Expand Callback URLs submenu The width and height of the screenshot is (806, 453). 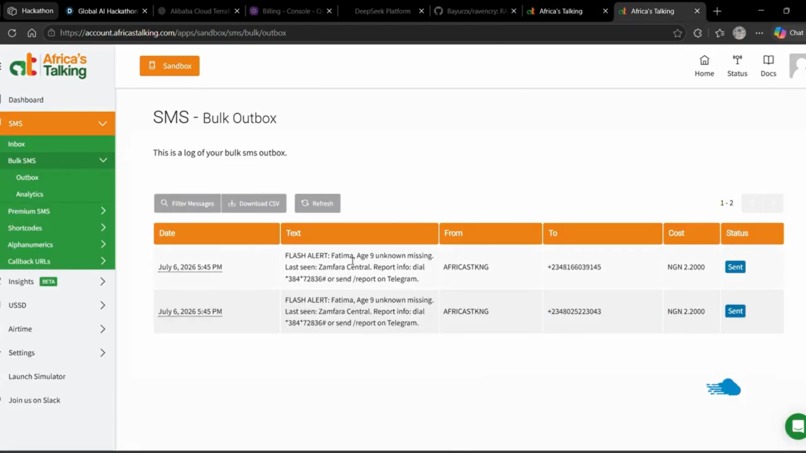(x=103, y=261)
